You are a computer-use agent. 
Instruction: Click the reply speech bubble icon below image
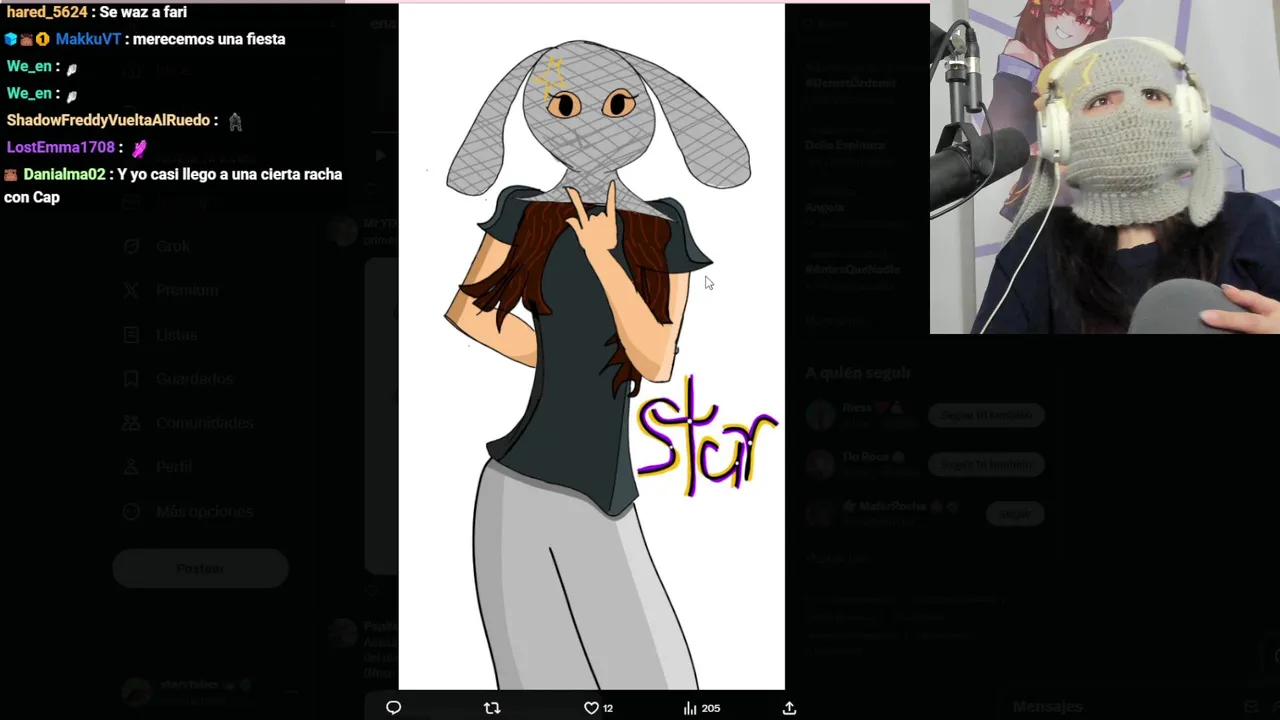pyautogui.click(x=393, y=708)
